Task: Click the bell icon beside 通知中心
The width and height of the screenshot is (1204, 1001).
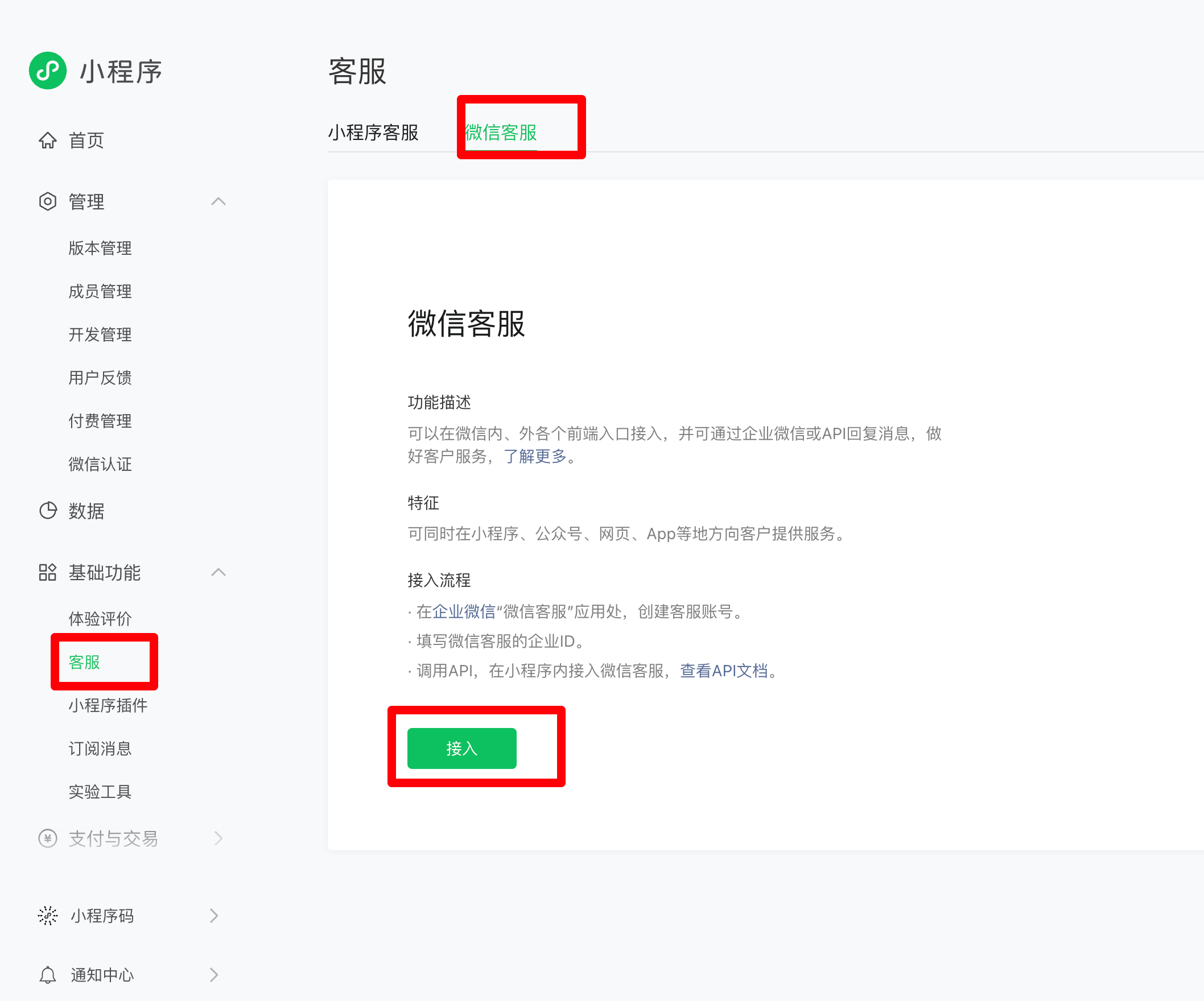Action: [48, 975]
